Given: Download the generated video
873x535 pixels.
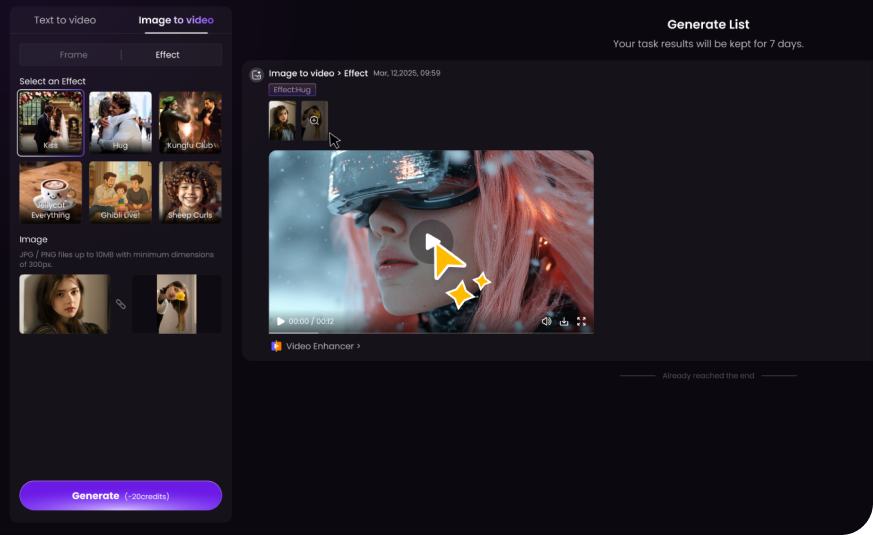Looking at the screenshot, I should (564, 322).
